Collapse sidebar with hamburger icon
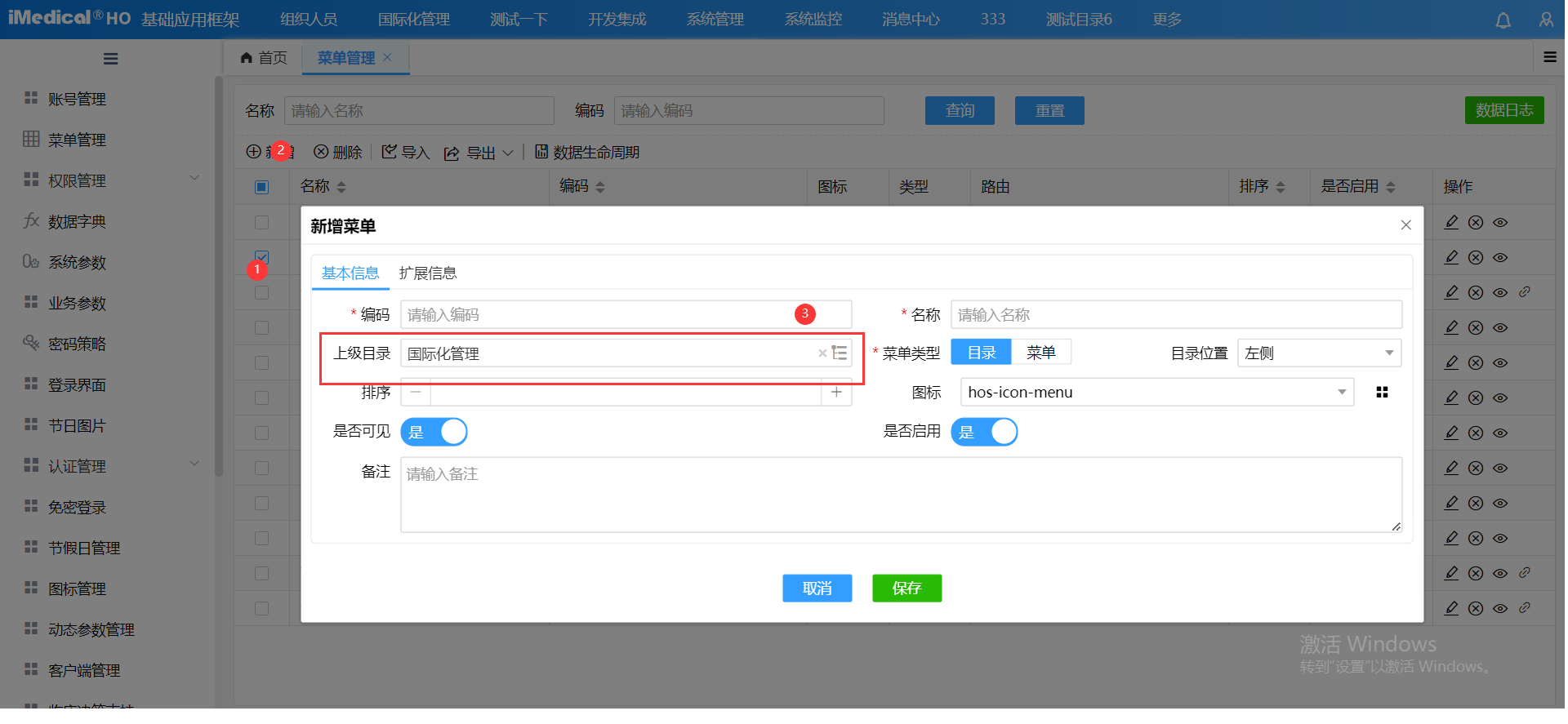This screenshot has width=1568, height=724. [x=111, y=59]
